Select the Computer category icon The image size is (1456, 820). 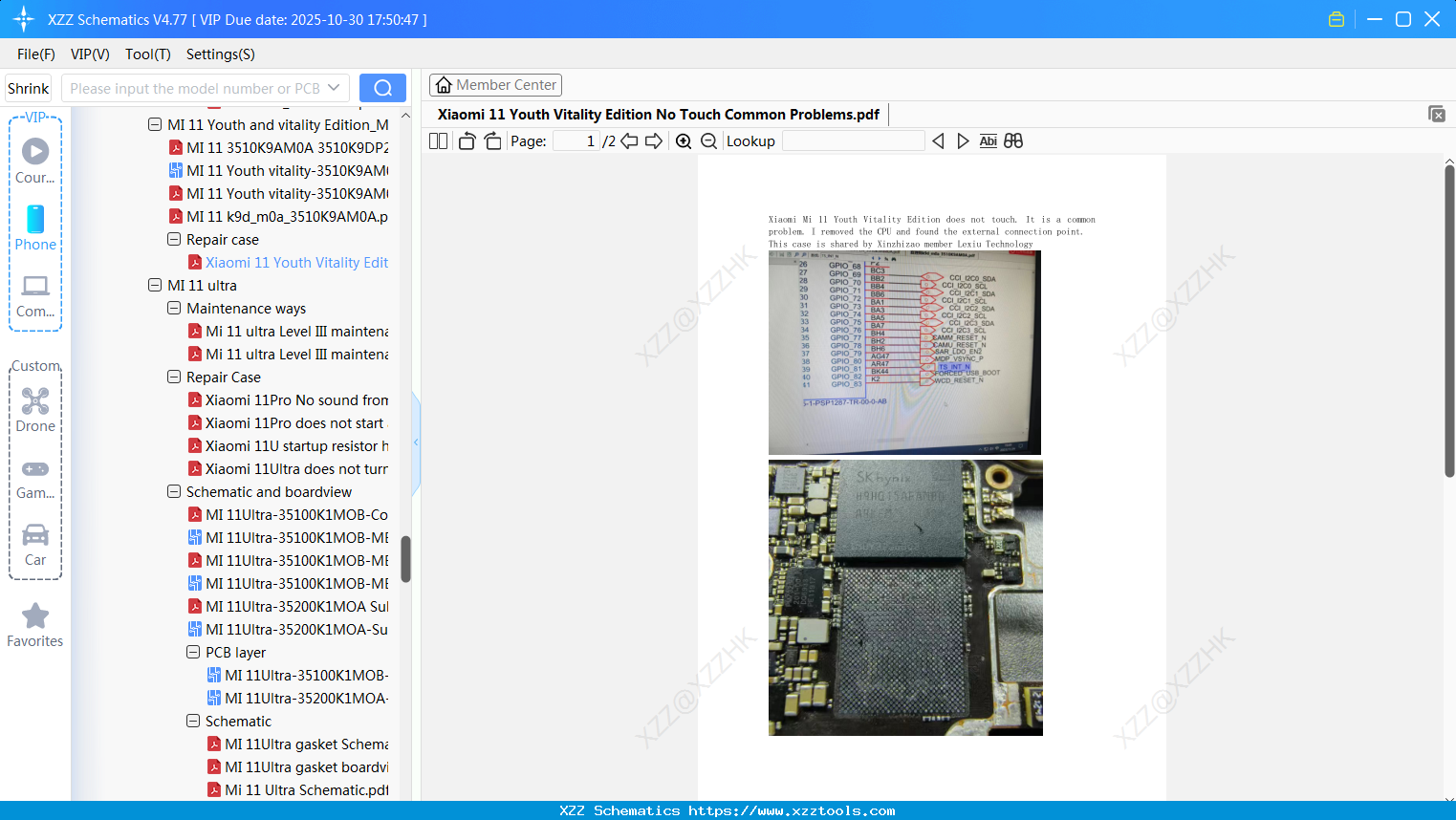35,295
